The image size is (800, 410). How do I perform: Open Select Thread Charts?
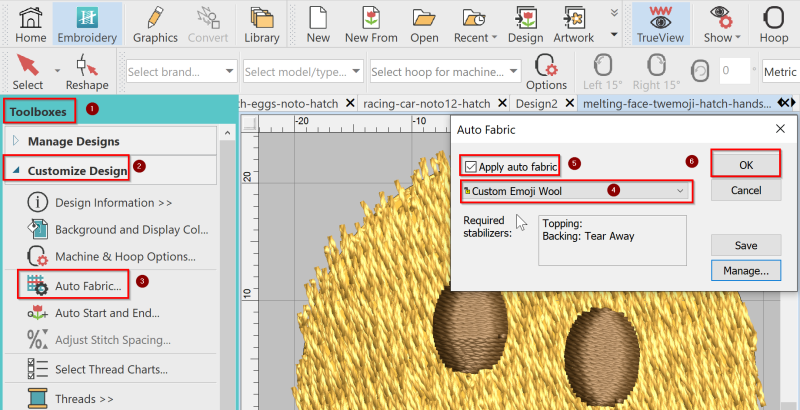point(97,369)
